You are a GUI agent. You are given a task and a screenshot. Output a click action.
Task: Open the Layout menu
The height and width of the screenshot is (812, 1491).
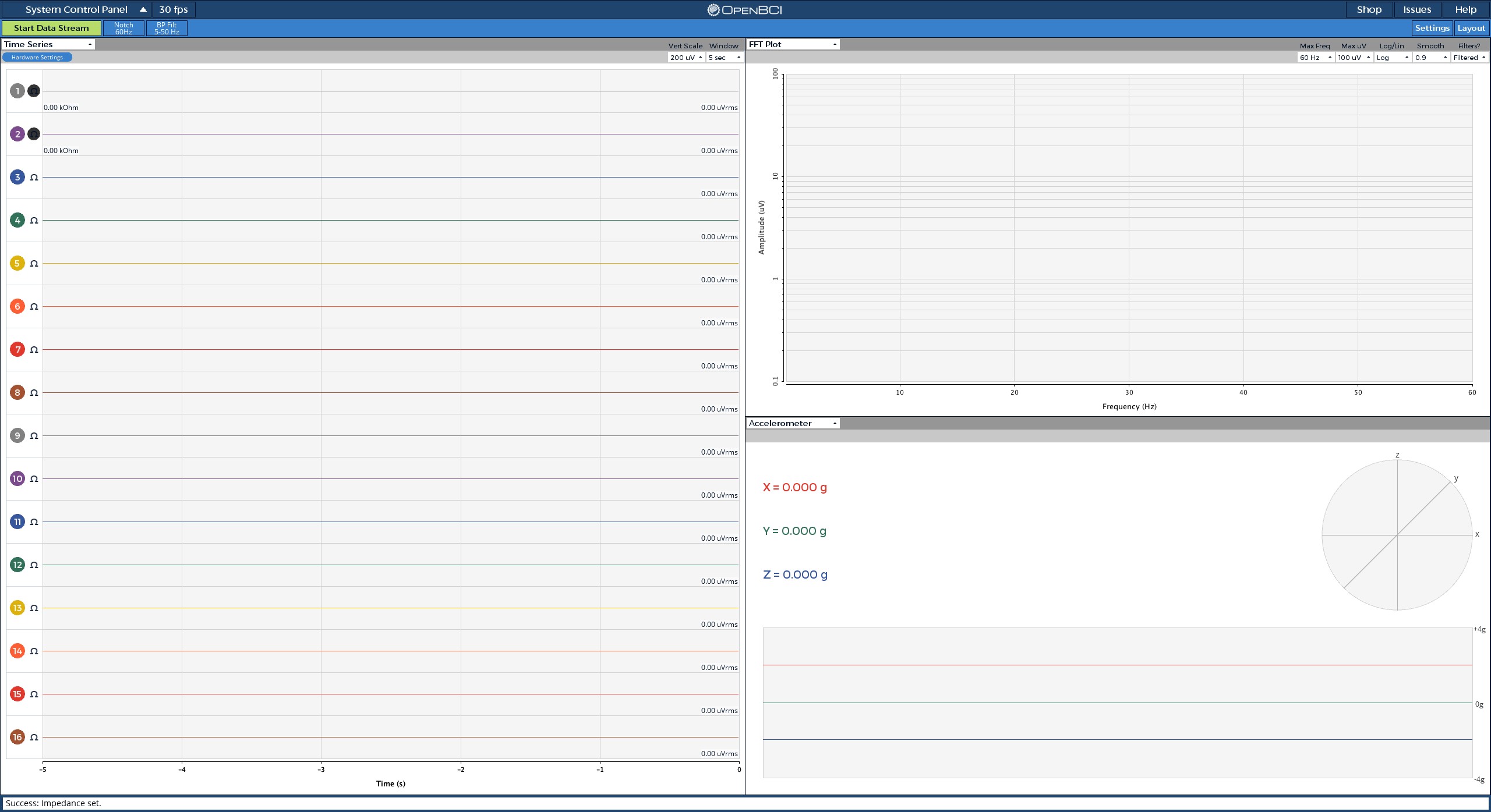pos(1471,28)
